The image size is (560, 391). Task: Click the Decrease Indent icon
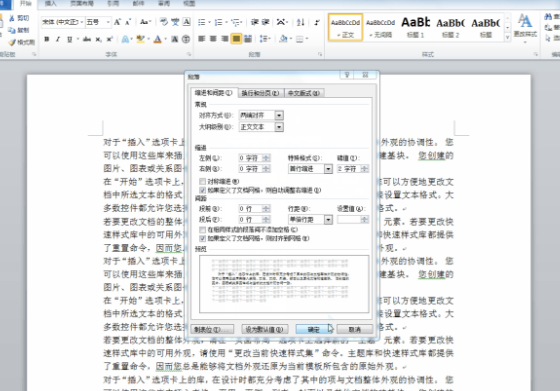tap(254, 22)
